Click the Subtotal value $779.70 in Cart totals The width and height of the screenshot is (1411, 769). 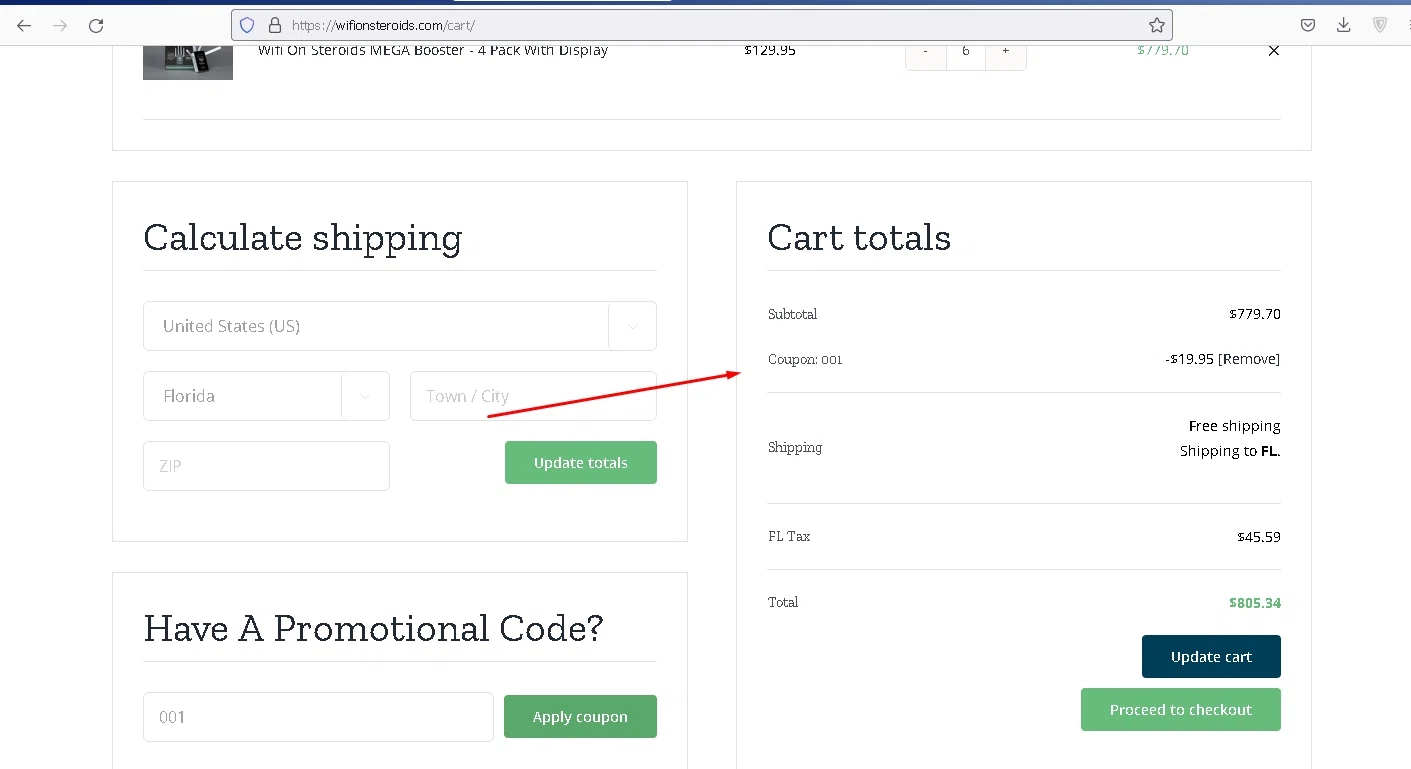1255,314
